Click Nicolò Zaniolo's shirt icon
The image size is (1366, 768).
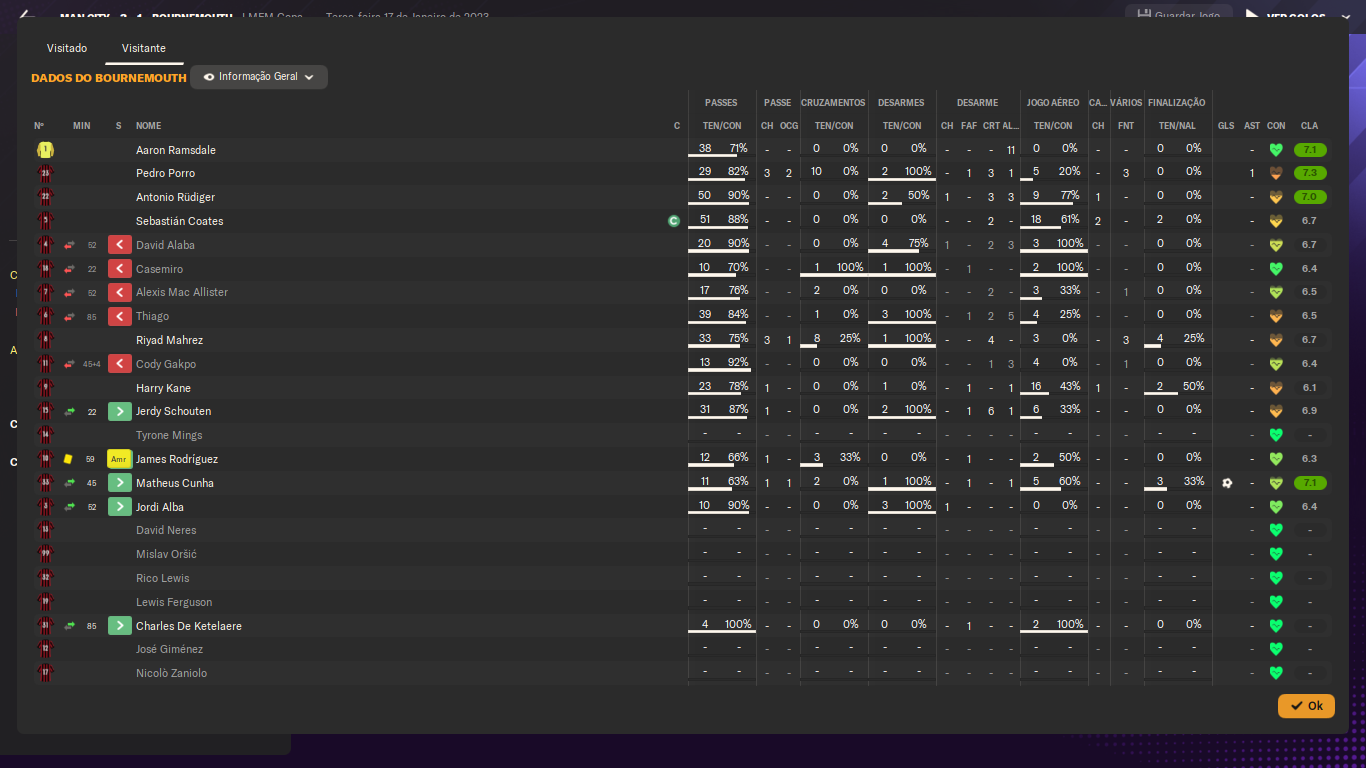click(45, 673)
